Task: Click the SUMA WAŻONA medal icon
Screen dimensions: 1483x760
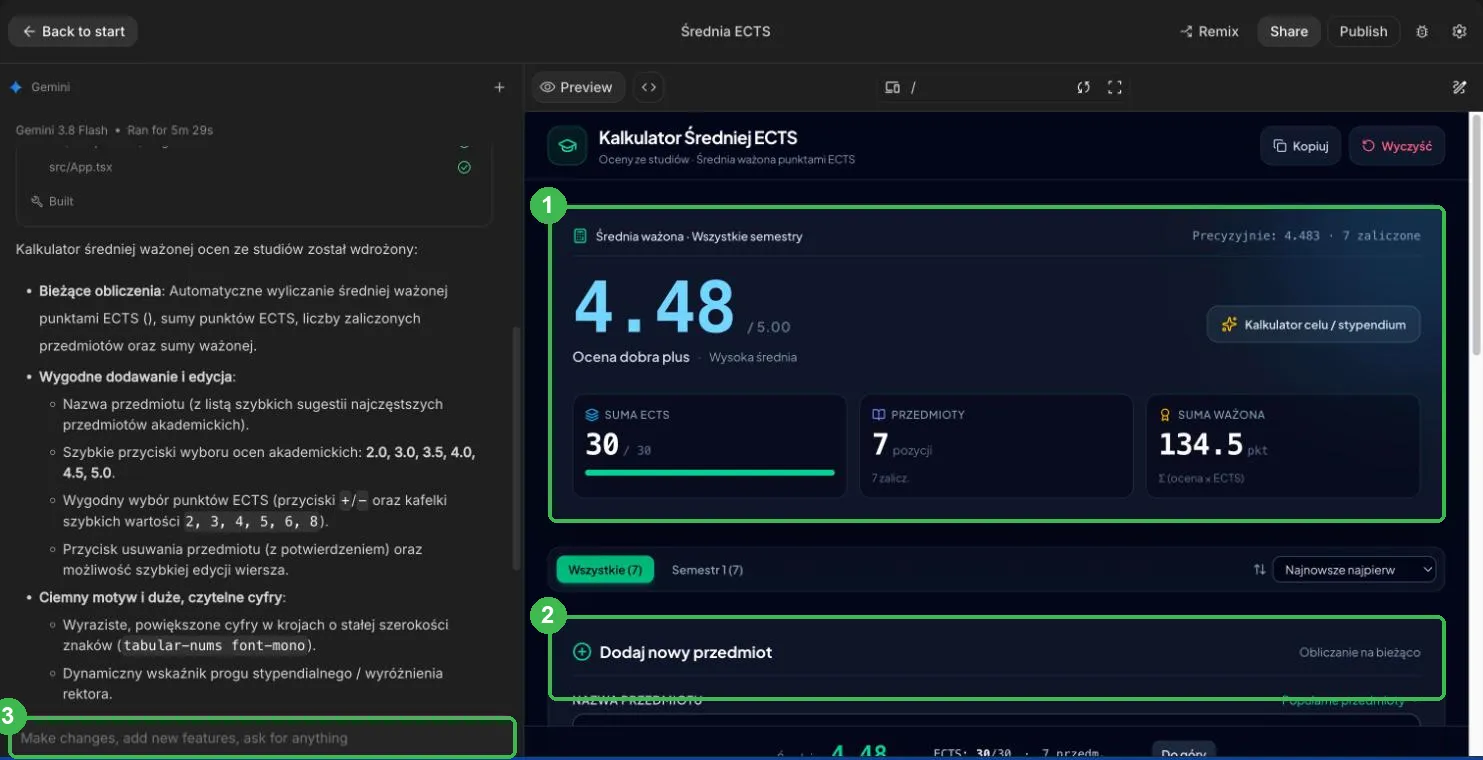Action: point(1165,414)
